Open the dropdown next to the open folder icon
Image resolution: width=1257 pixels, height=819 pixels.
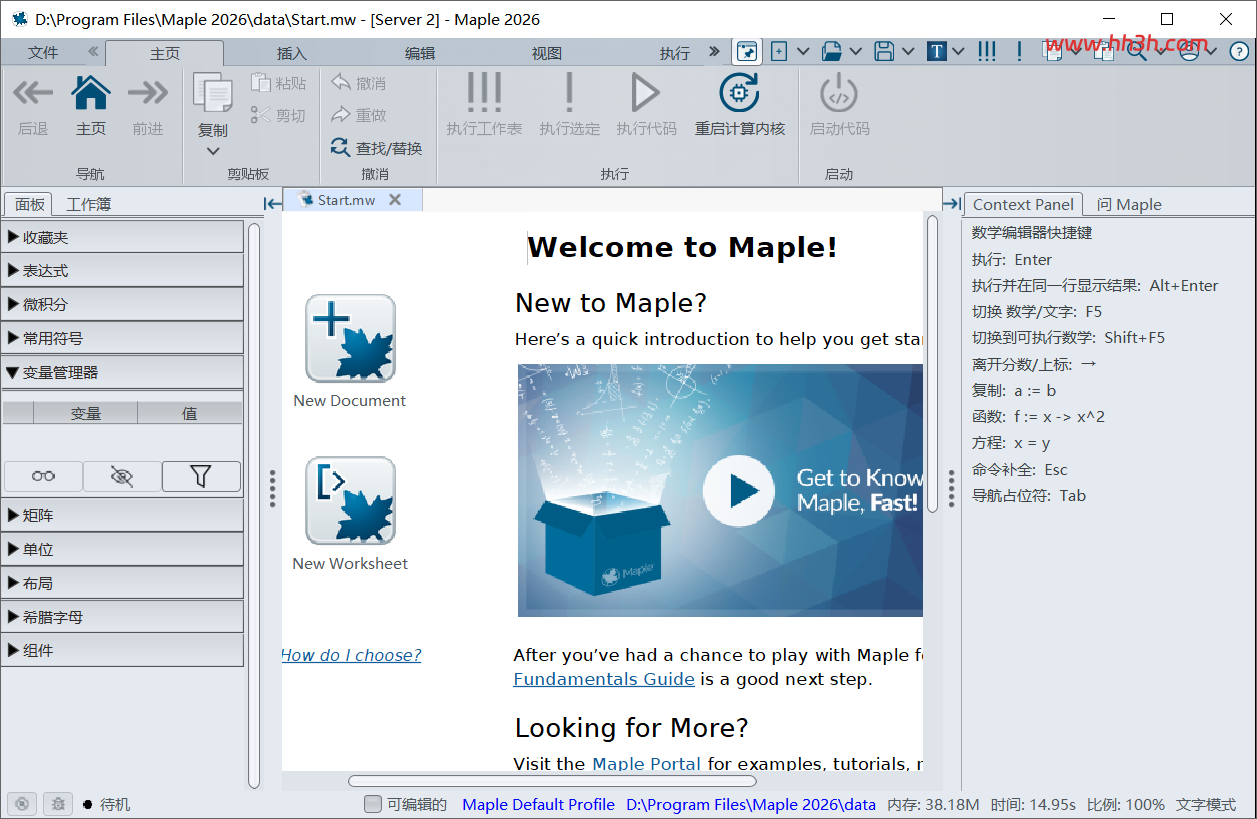[856, 51]
